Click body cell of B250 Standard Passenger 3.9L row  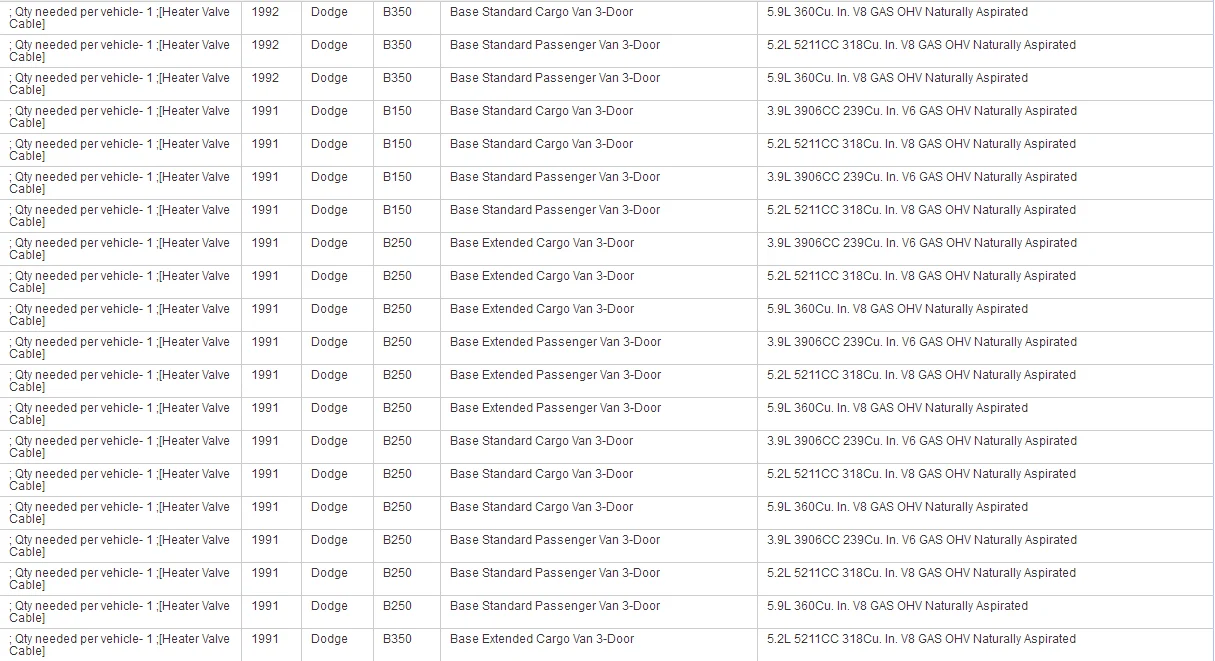(x=598, y=546)
